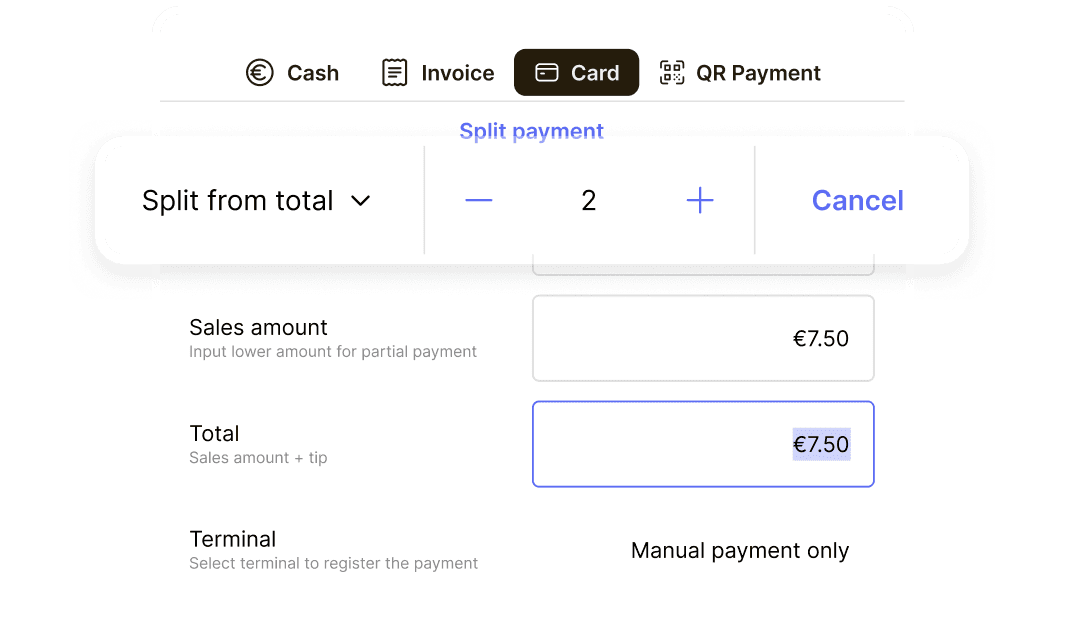Click the credit card icon
The height and width of the screenshot is (644, 1066).
[547, 73]
